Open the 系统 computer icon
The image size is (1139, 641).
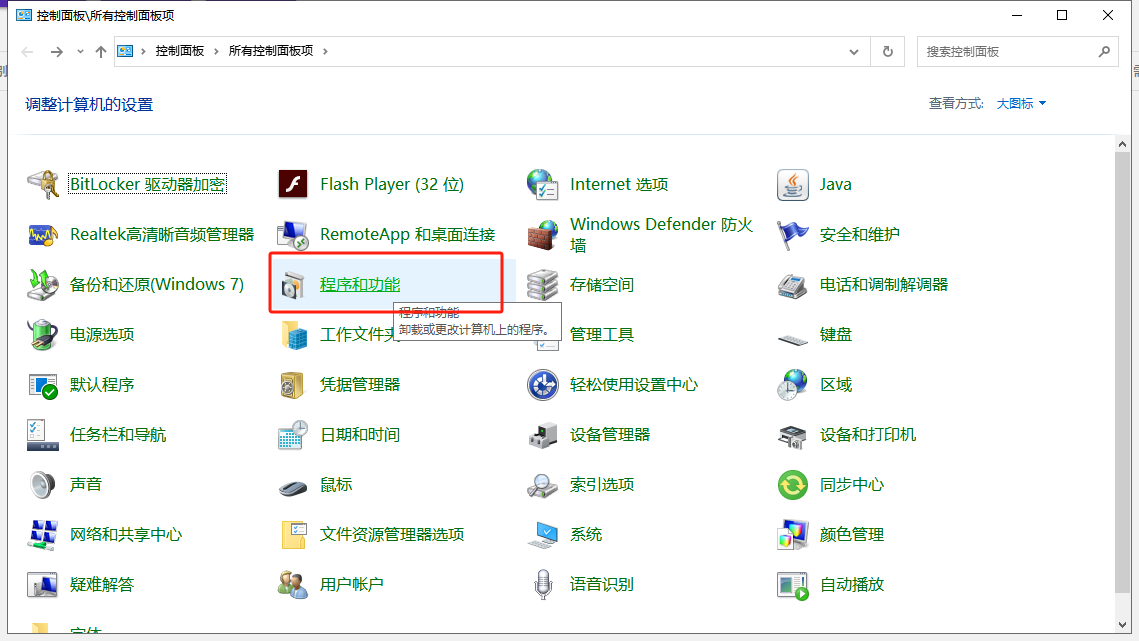pos(543,535)
